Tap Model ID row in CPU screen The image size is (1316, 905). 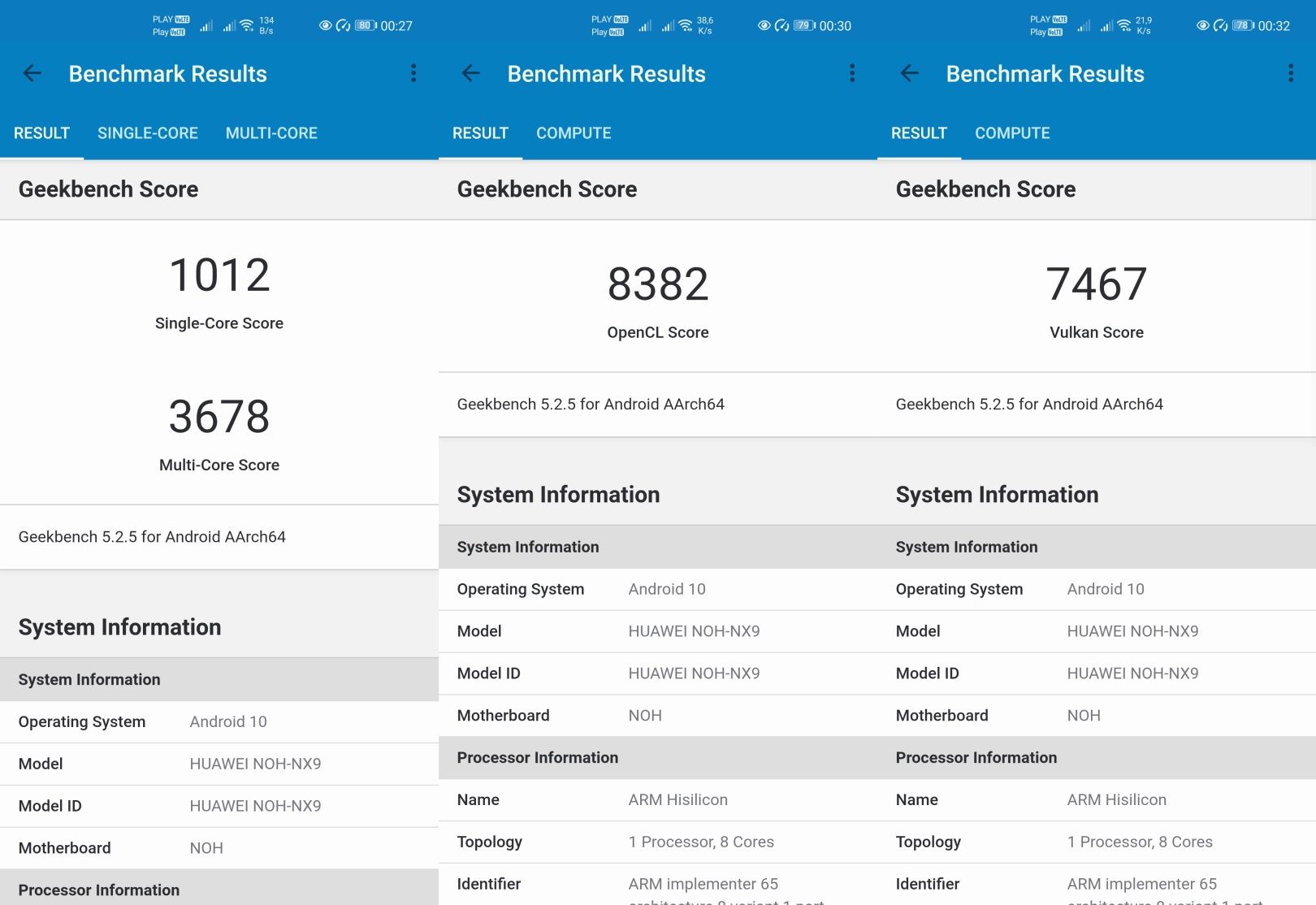[x=219, y=807]
